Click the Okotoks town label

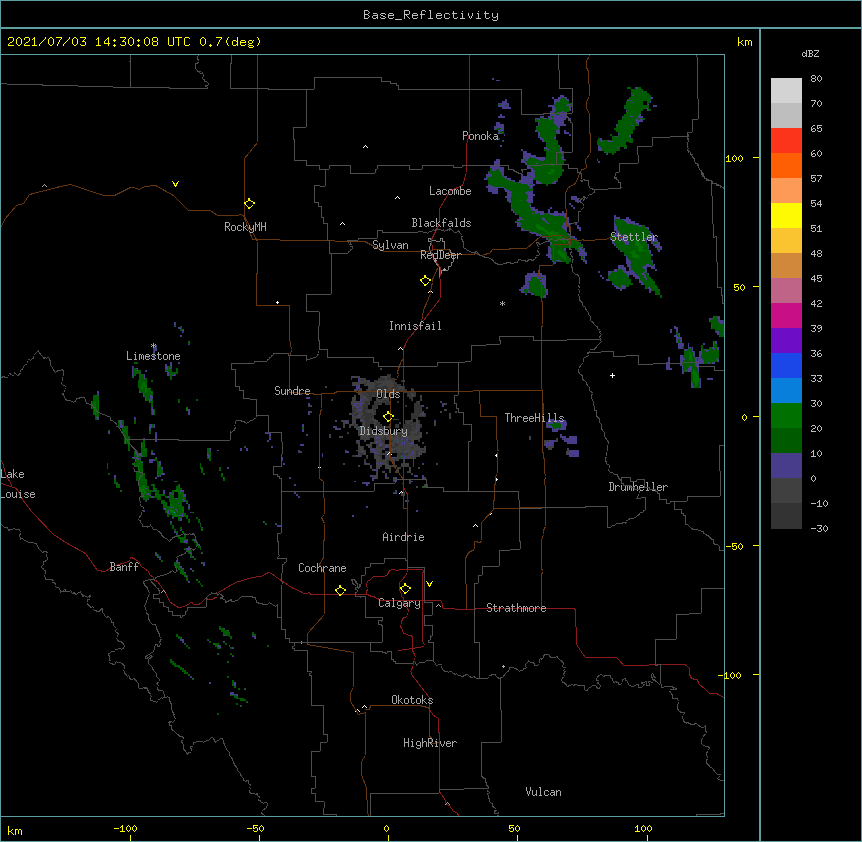pyautogui.click(x=412, y=700)
